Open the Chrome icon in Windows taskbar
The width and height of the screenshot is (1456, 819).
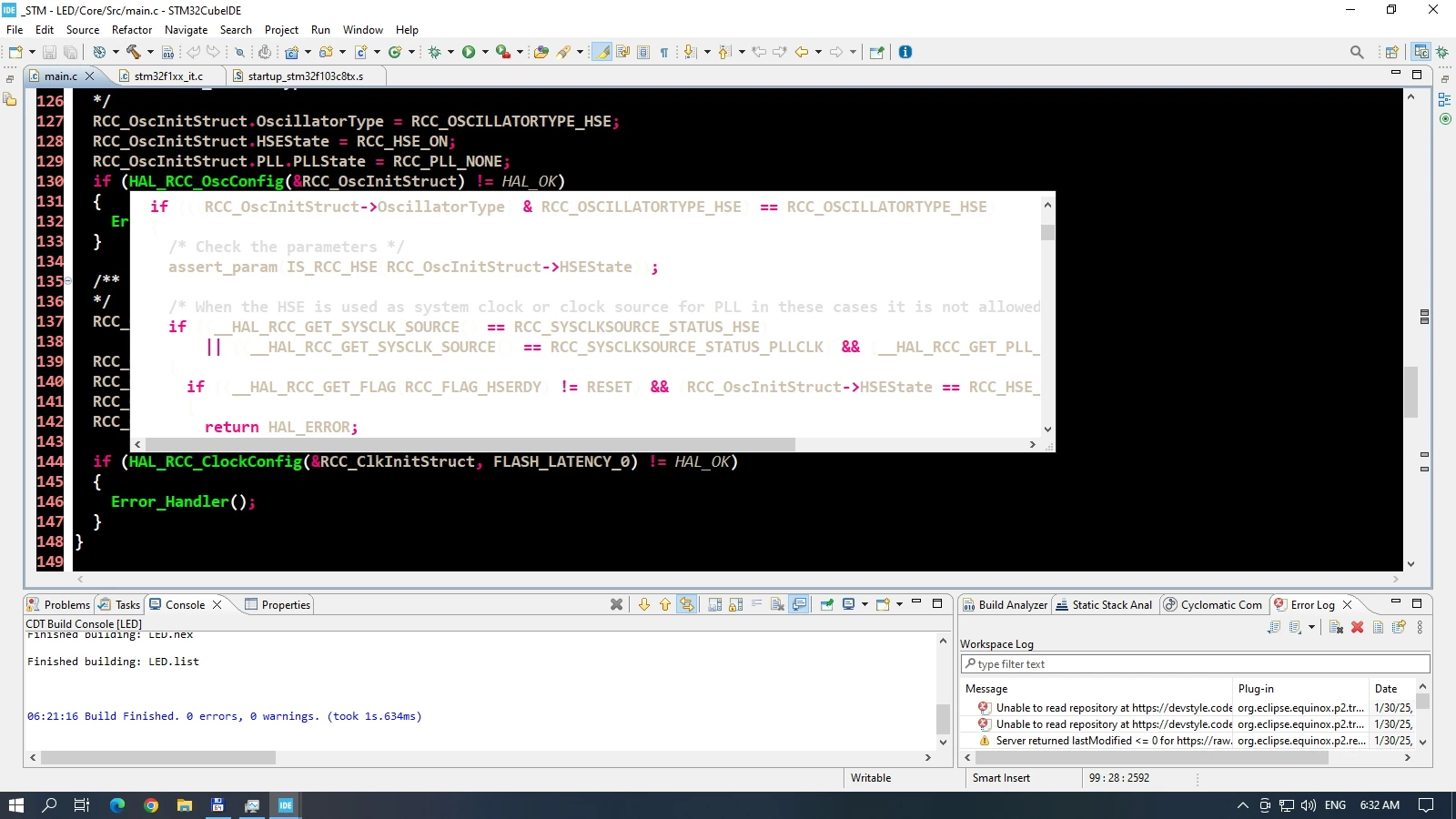[151, 805]
